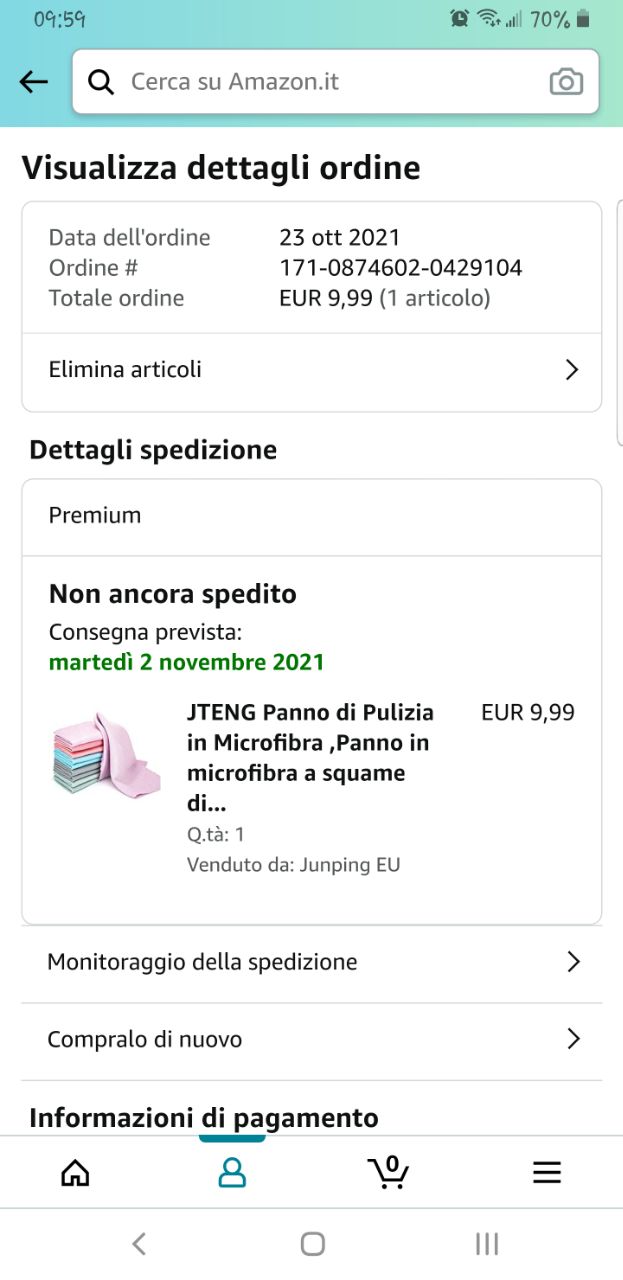Tap the seller name Junping EU
This screenshot has width=623, height=1280.
point(349,865)
